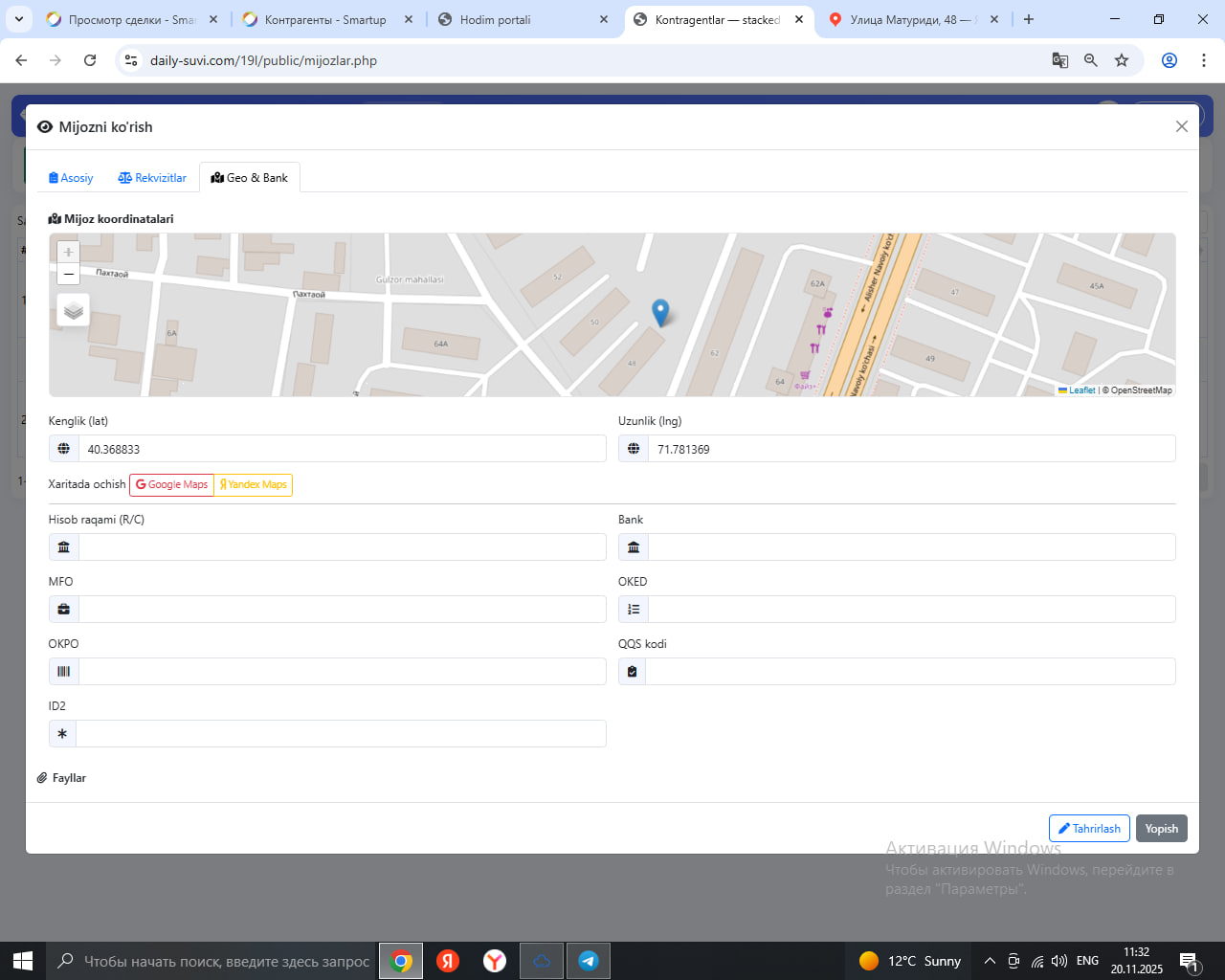Open location in Yandex Maps
Screen dimensions: 1225x980
tap(254, 485)
